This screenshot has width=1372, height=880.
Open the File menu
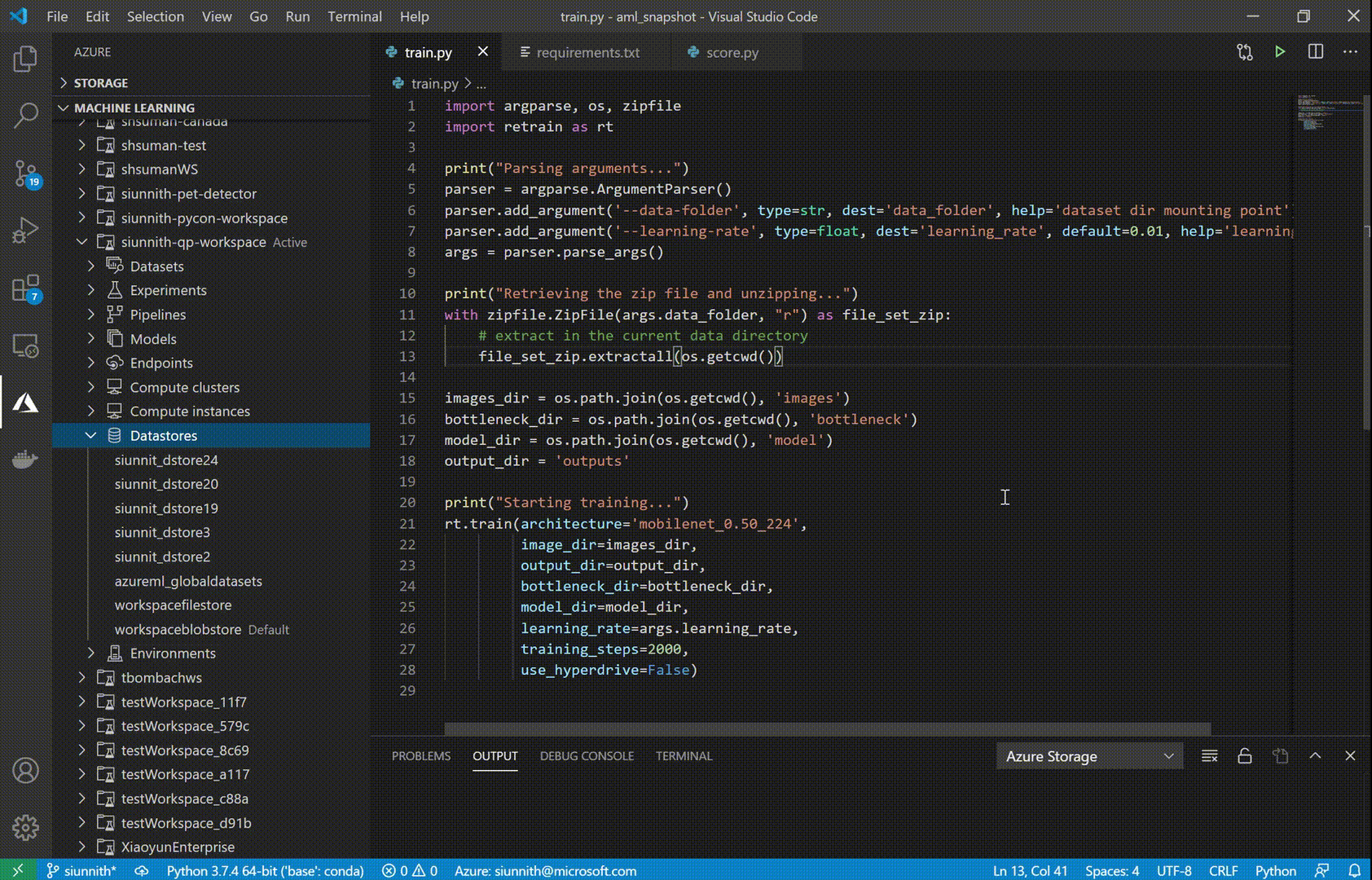pos(57,16)
